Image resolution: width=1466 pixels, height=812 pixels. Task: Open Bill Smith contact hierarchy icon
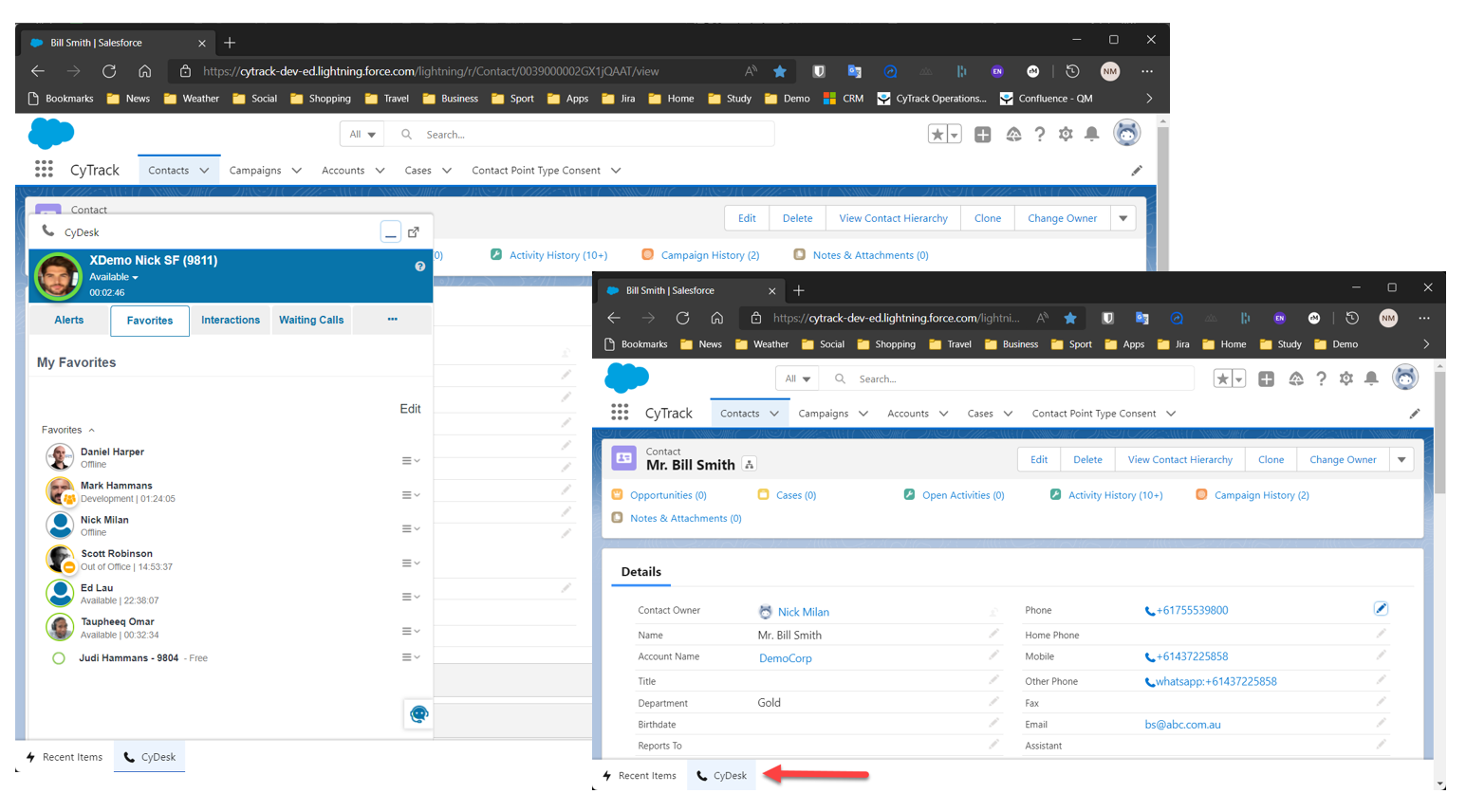click(x=750, y=465)
